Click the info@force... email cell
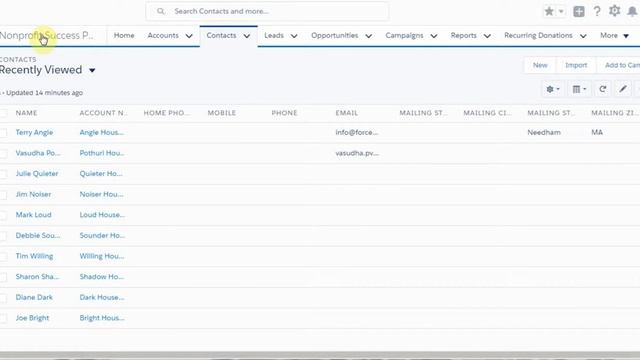The image size is (640, 360). click(x=357, y=132)
